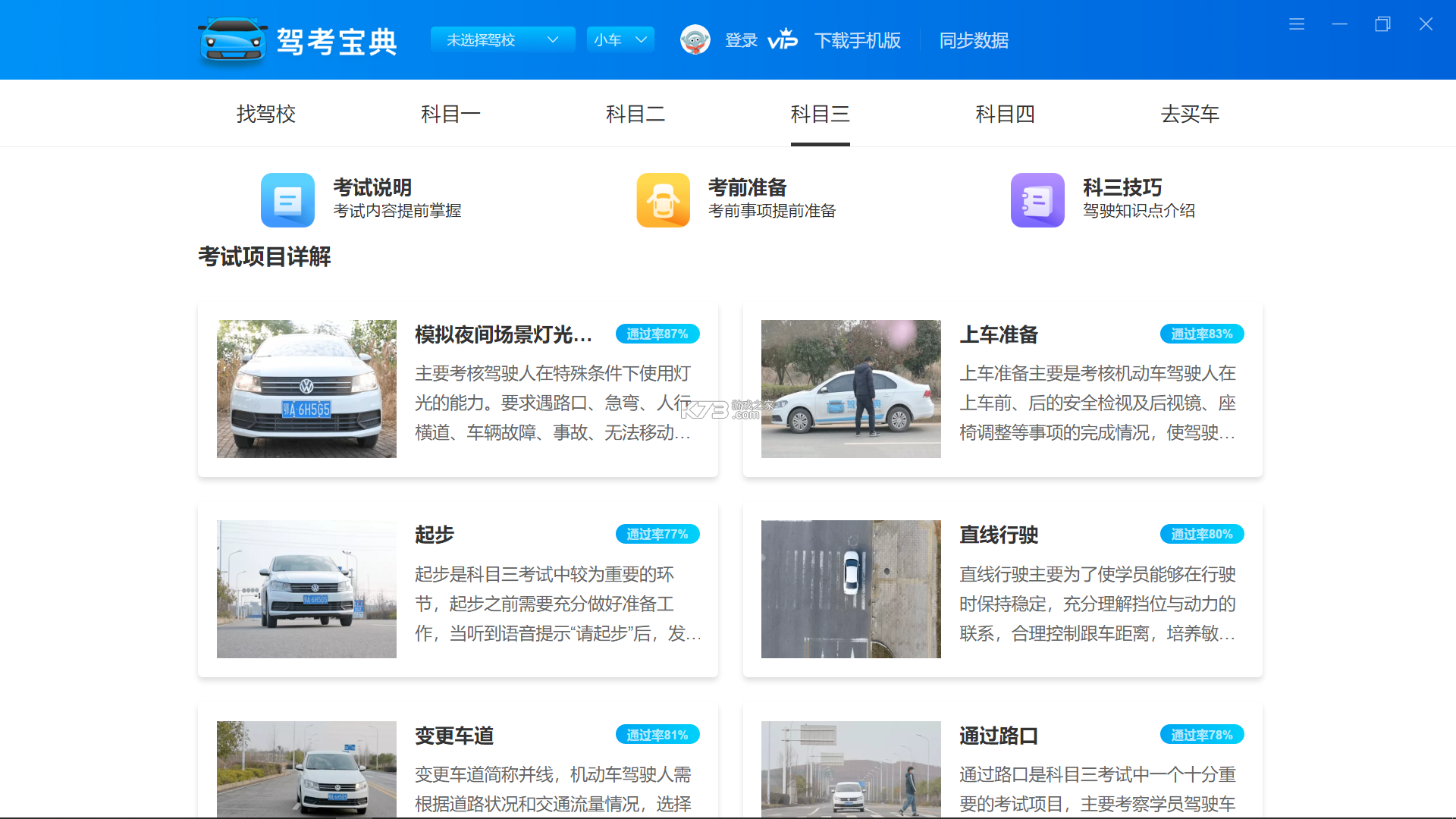The image size is (1456, 819).
Task: Switch to the 科目四 tab
Action: coord(1005,114)
